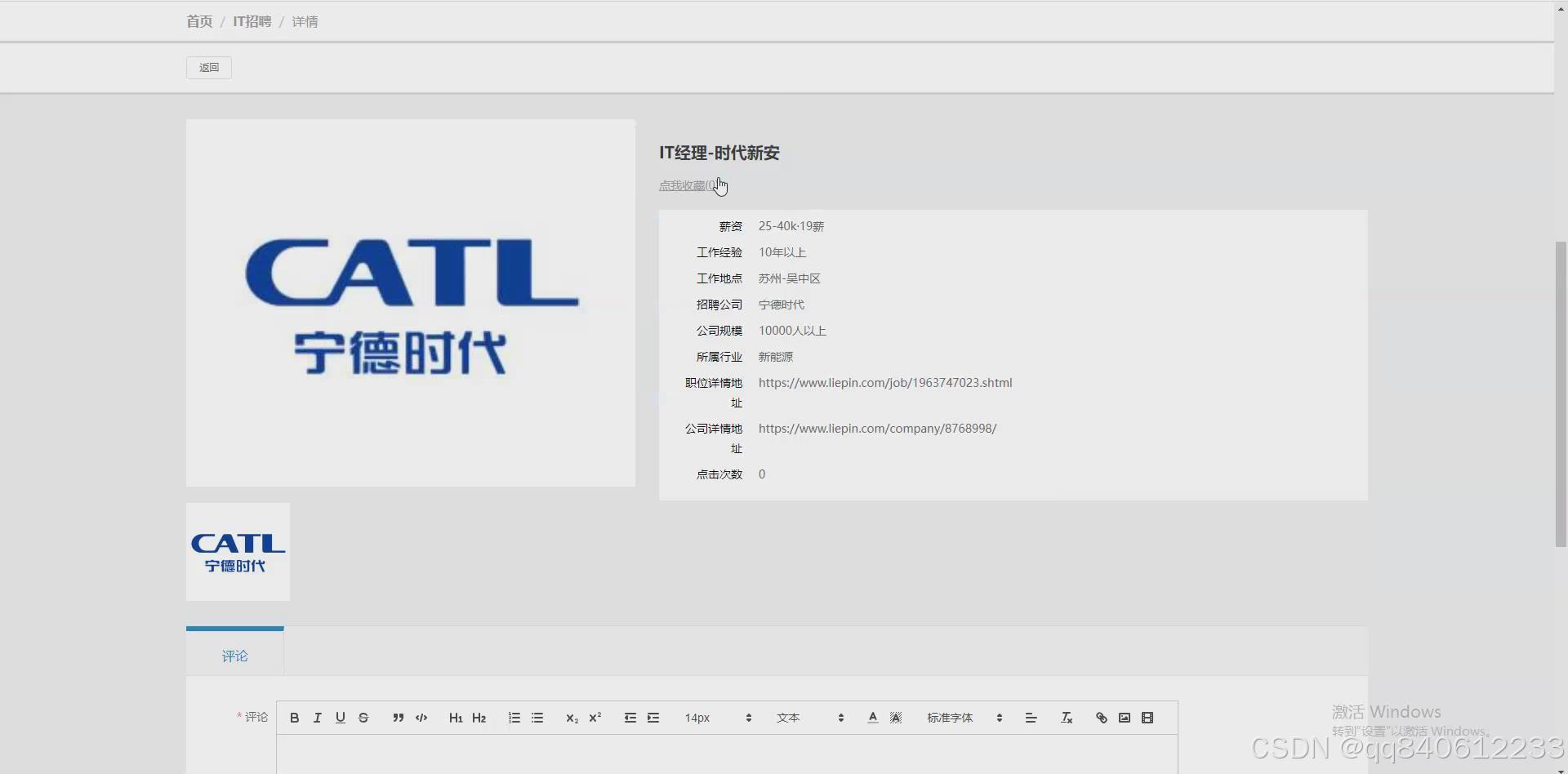This screenshot has width=1568, height=774.
Task: Toggle italic formatting in comment editor
Action: (x=318, y=718)
